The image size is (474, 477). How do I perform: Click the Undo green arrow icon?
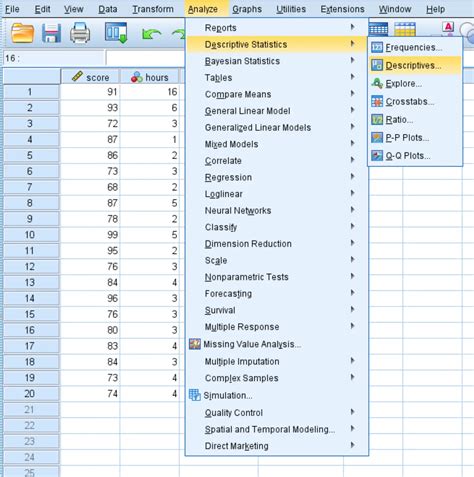coord(152,34)
